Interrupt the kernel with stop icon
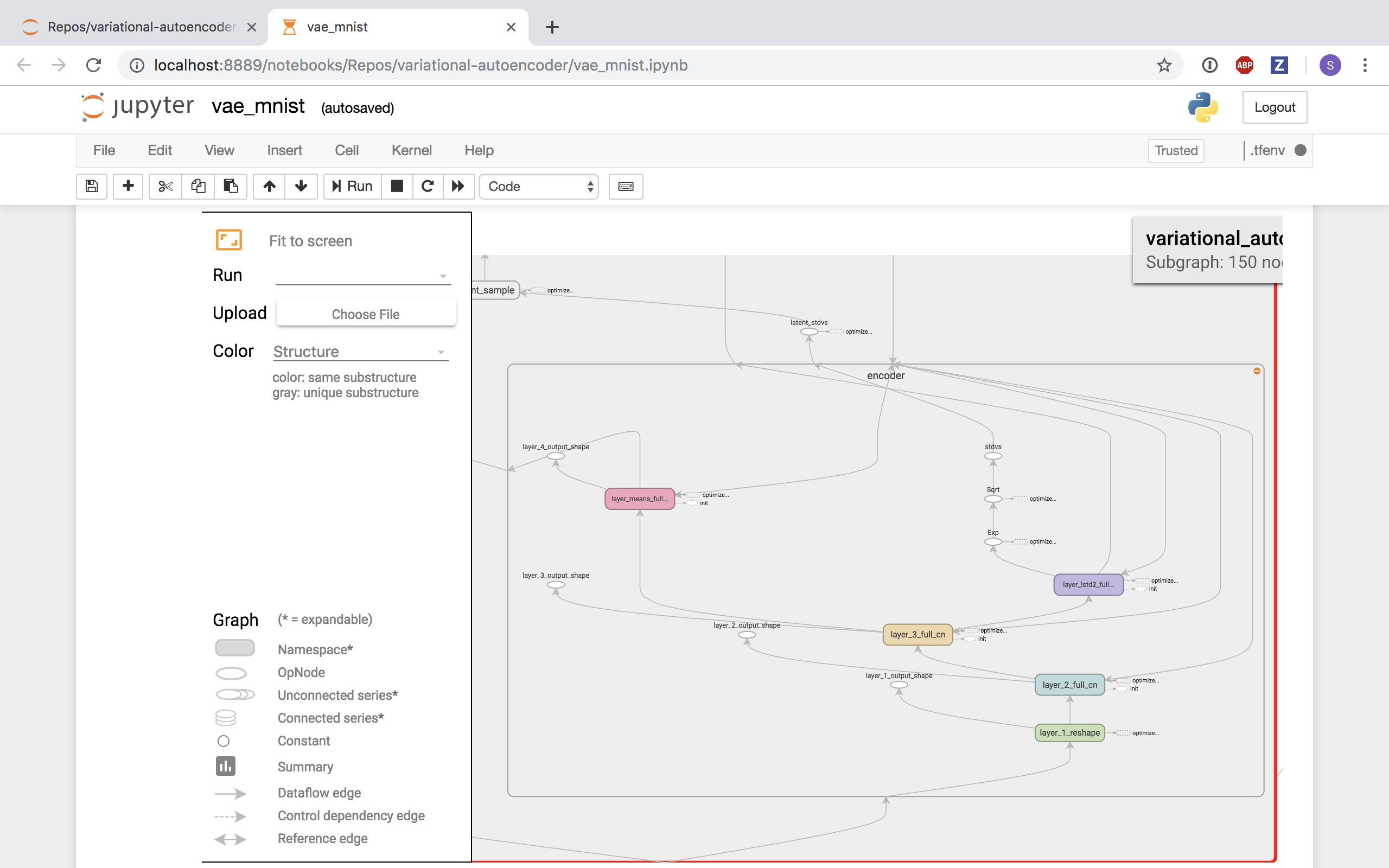Image resolution: width=1389 pixels, height=868 pixels. click(x=397, y=186)
